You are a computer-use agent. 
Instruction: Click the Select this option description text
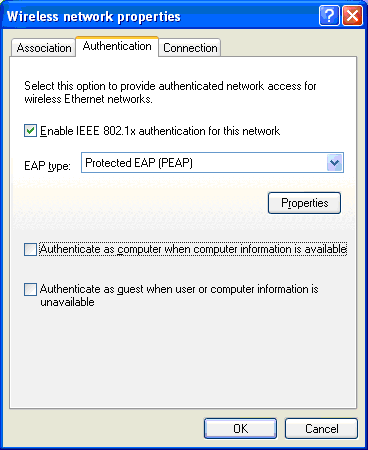tap(170, 92)
